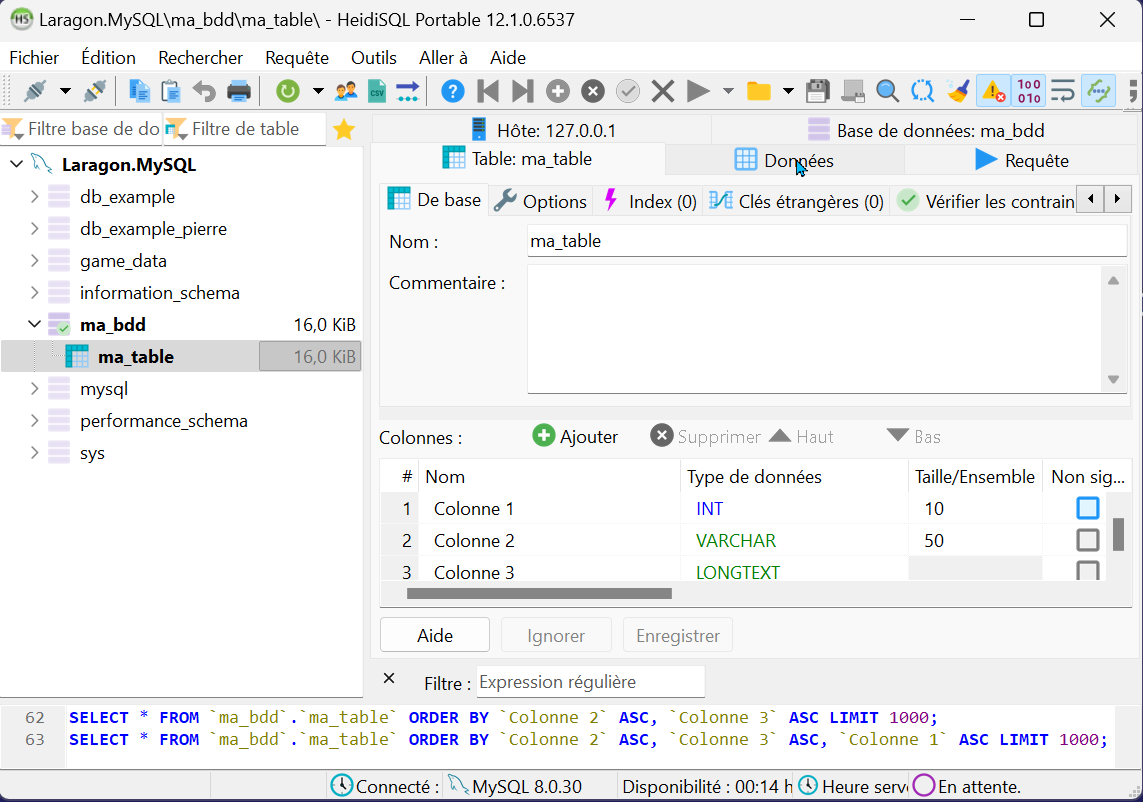Open the Requête menu
Viewport: 1143px width, 802px height.
pos(296,58)
